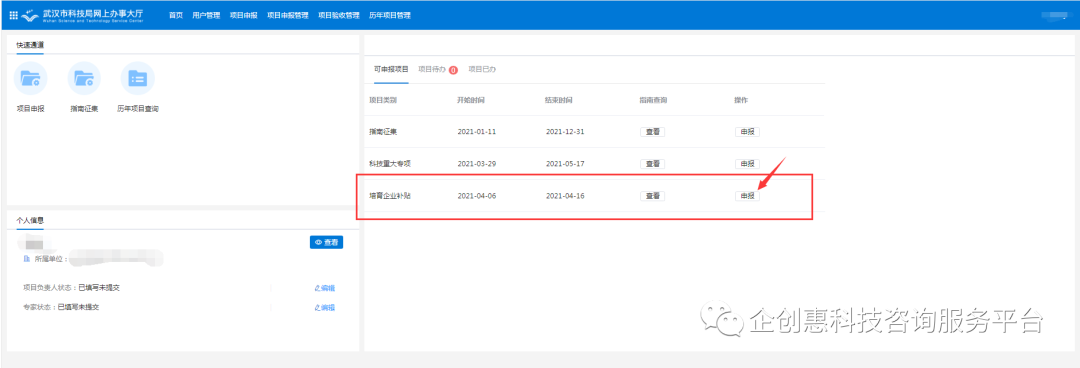Screen dimensions: 1080x368
Task: Open the 历年项目查询 list icon
Action: click(138, 79)
